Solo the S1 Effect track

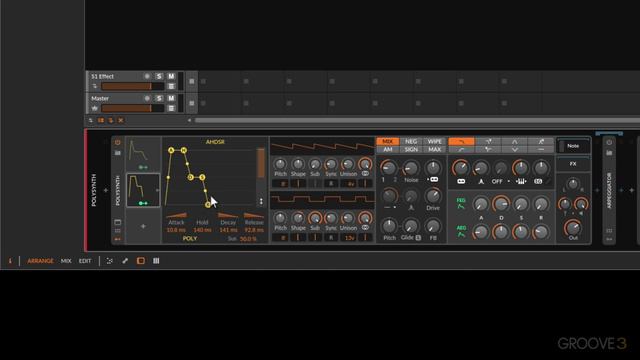[x=159, y=76]
